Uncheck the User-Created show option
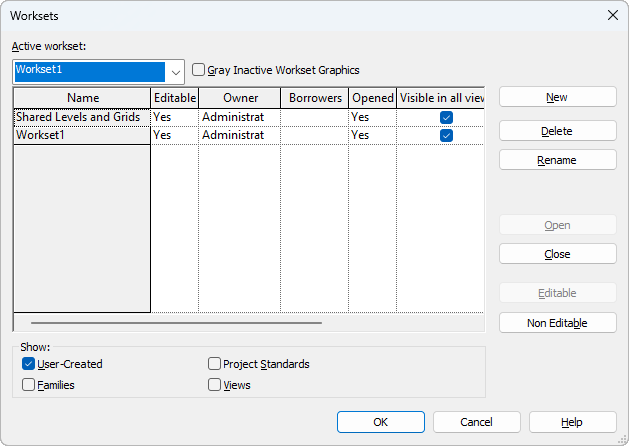Viewport: 629px width, 446px height. click(29, 364)
